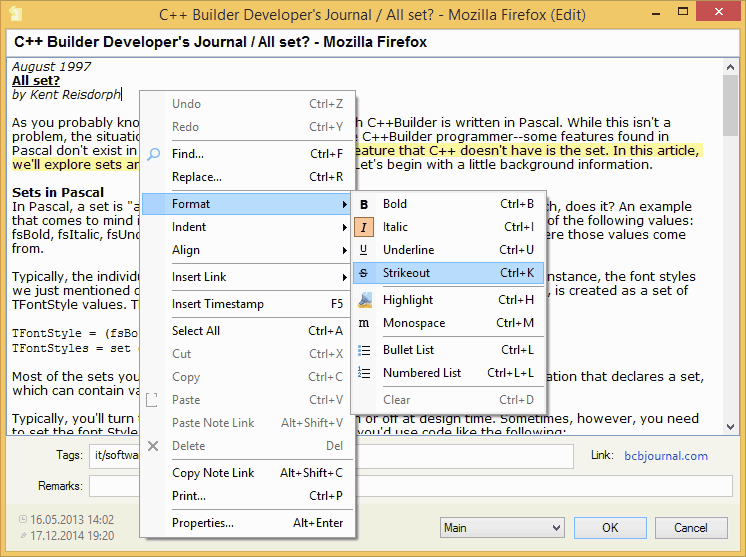Minimize the Edit window
This screenshot has width=746, height=557.
(x=656, y=13)
